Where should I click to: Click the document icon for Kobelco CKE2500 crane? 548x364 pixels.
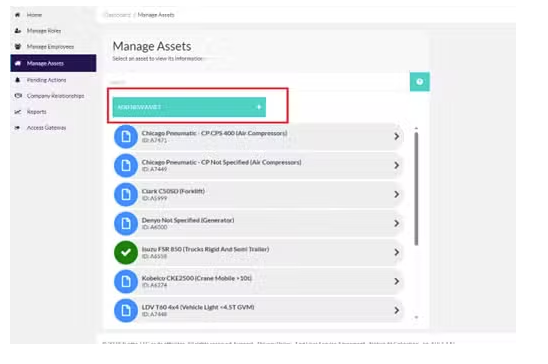point(126,282)
